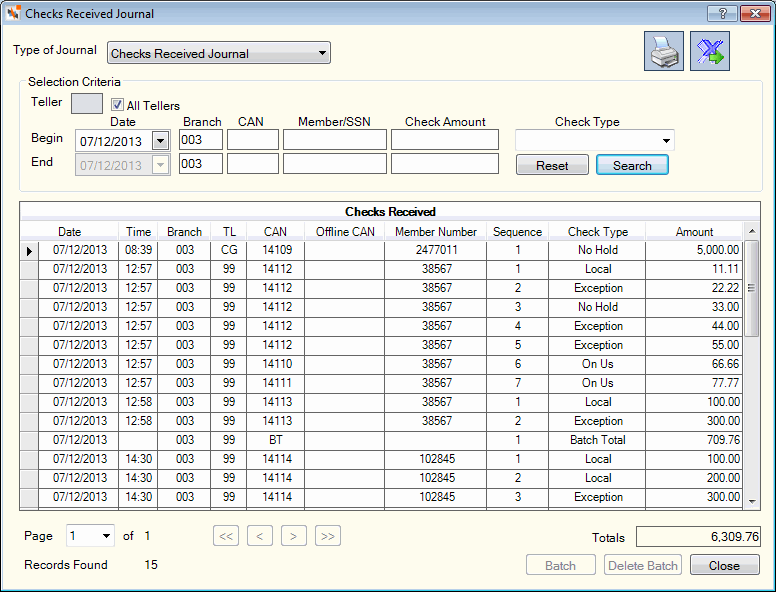Sort by Amount column header
Image resolution: width=776 pixels, height=592 pixels.
click(694, 232)
